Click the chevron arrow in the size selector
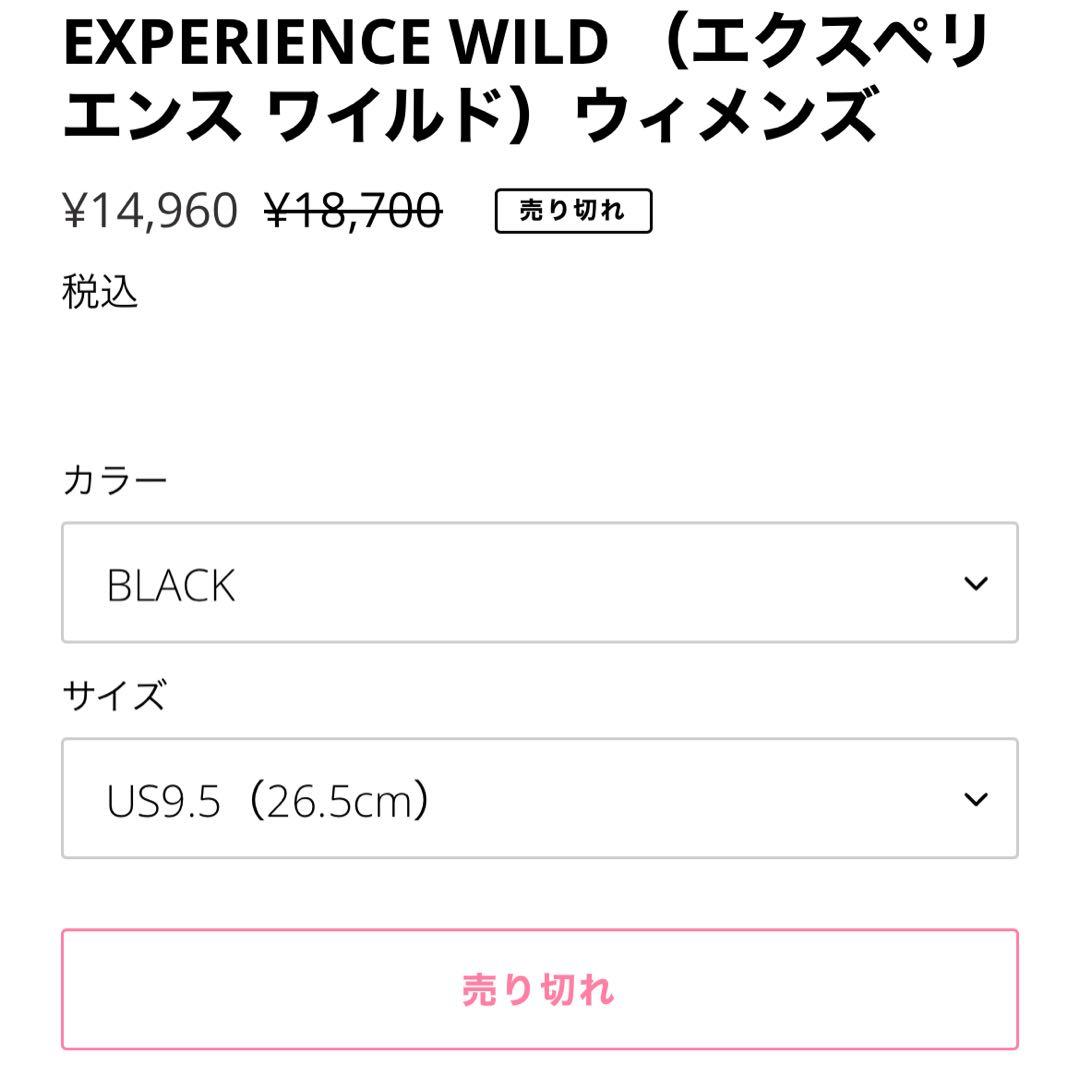This screenshot has width=1080, height=1068. coord(976,799)
